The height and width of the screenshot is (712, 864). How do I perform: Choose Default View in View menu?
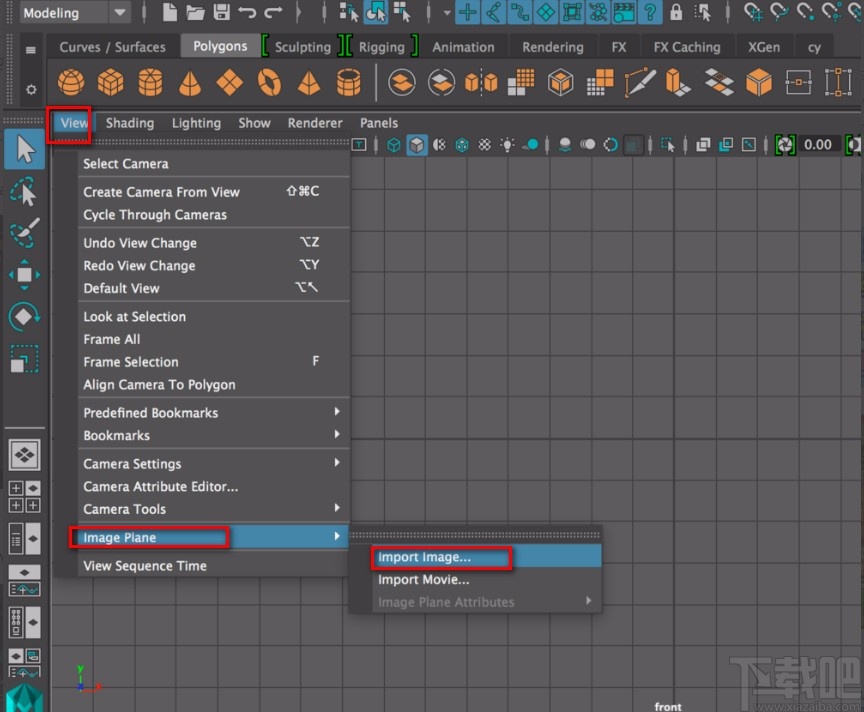pyautogui.click(x=214, y=288)
